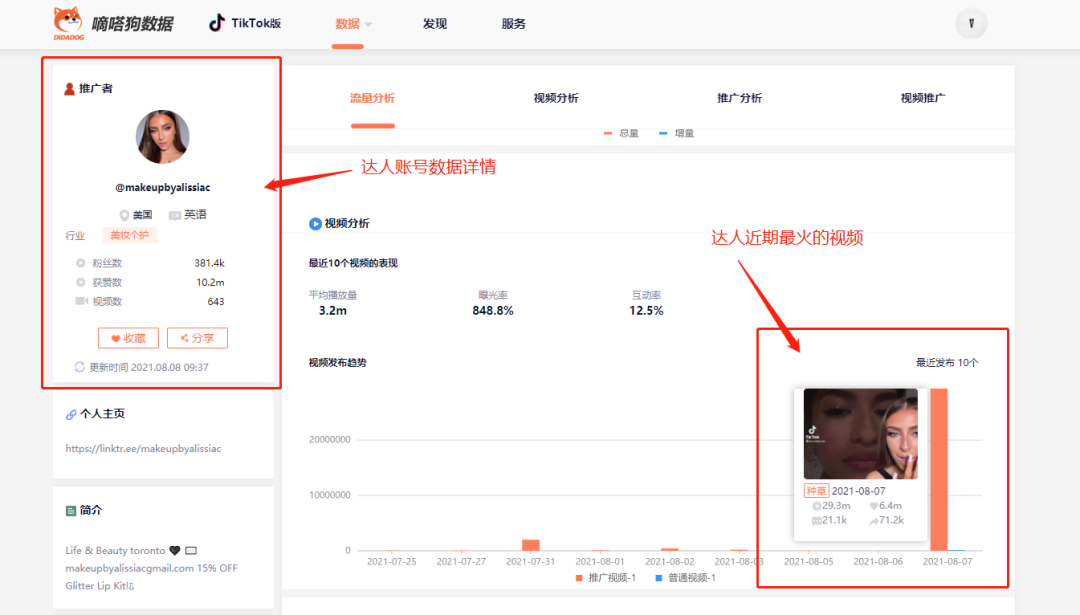1080x615 pixels.
Task: Click the location pin icon next to 美国
Action: 122,214
